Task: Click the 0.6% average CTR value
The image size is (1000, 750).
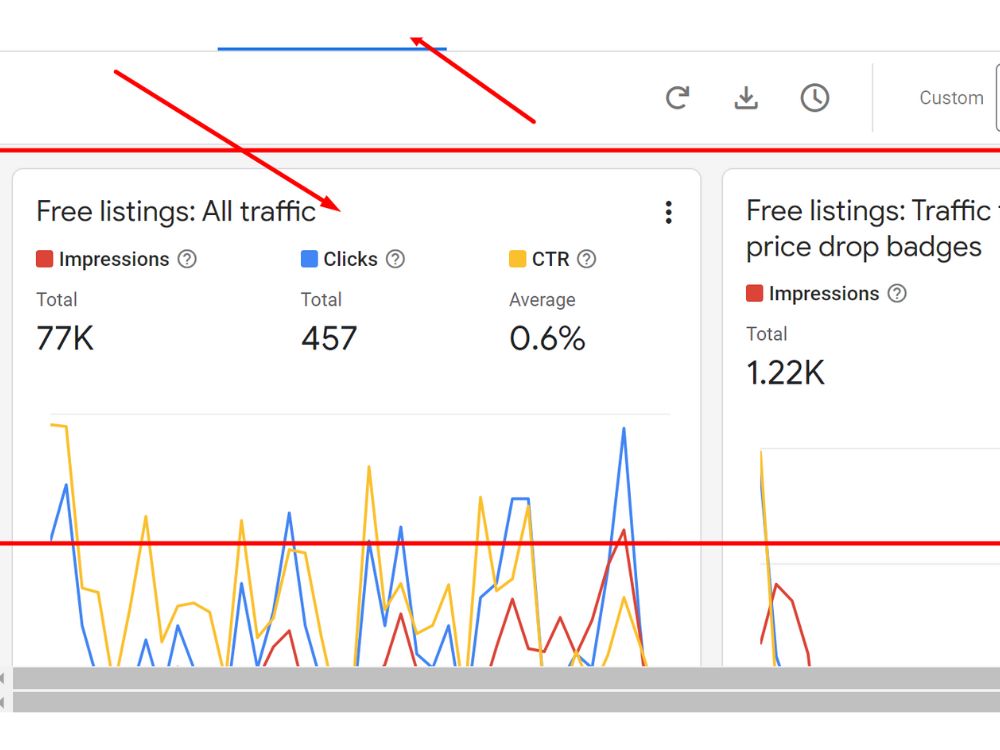Action: pyautogui.click(x=547, y=338)
